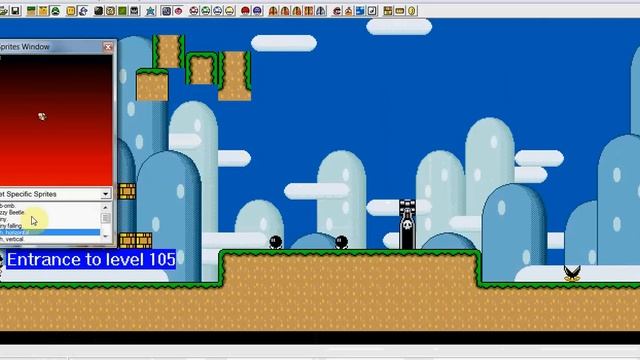Viewport: 640px width, 360px height.
Task: Select the black piranha plant on ground
Action: click(x=572, y=273)
